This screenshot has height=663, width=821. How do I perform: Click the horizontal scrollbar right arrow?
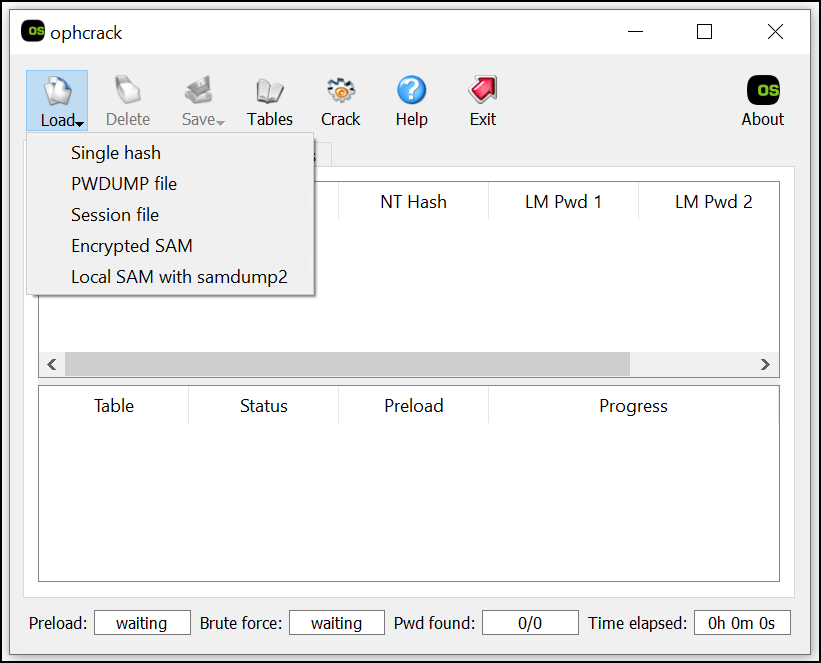pos(765,364)
